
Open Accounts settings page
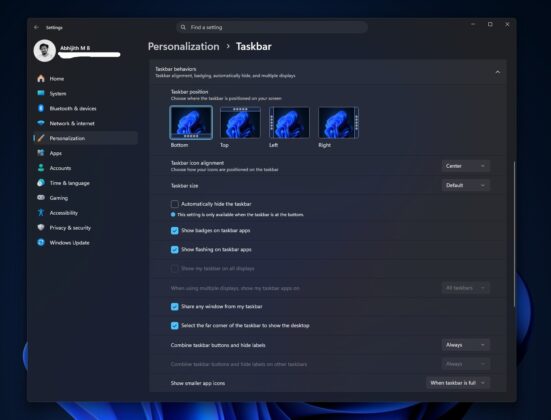85,168
